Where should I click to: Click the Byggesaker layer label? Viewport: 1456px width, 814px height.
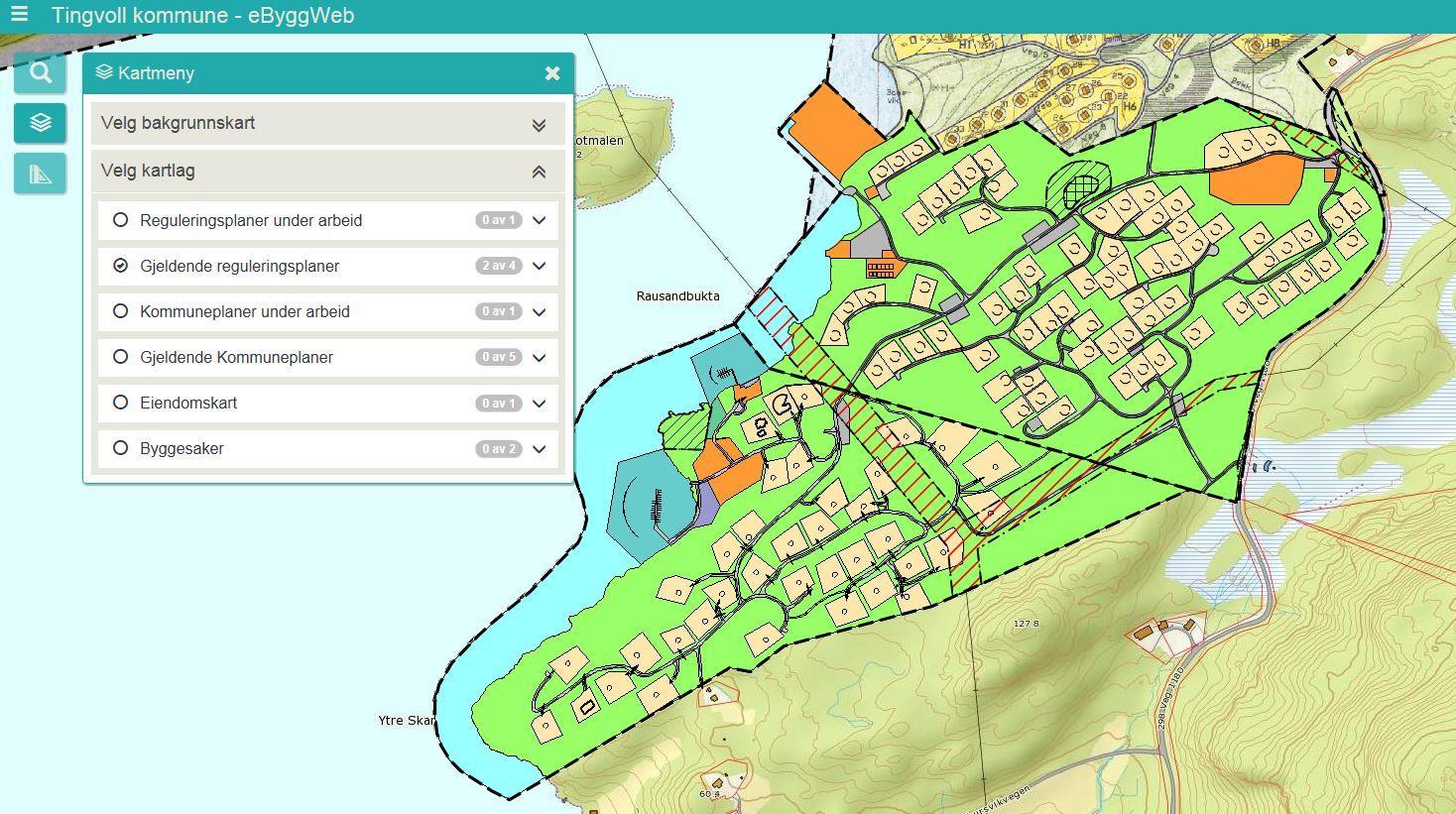click(x=182, y=448)
